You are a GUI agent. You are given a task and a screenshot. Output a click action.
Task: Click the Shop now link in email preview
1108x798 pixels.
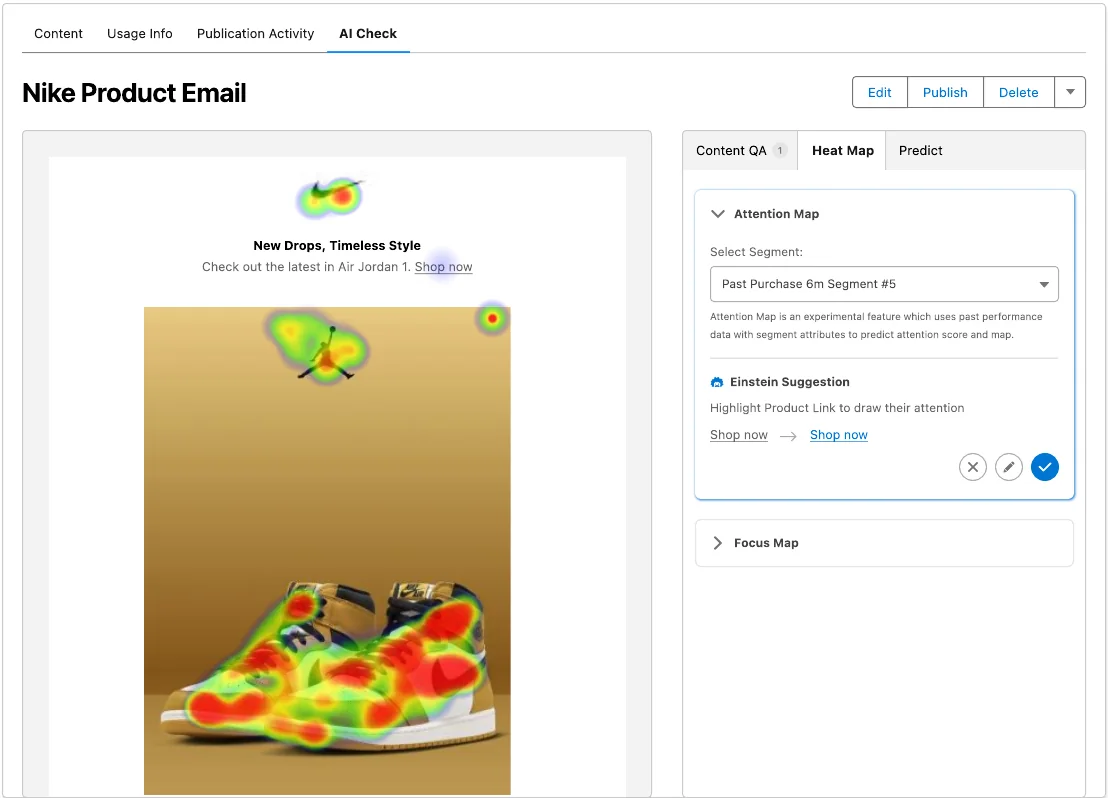(443, 267)
